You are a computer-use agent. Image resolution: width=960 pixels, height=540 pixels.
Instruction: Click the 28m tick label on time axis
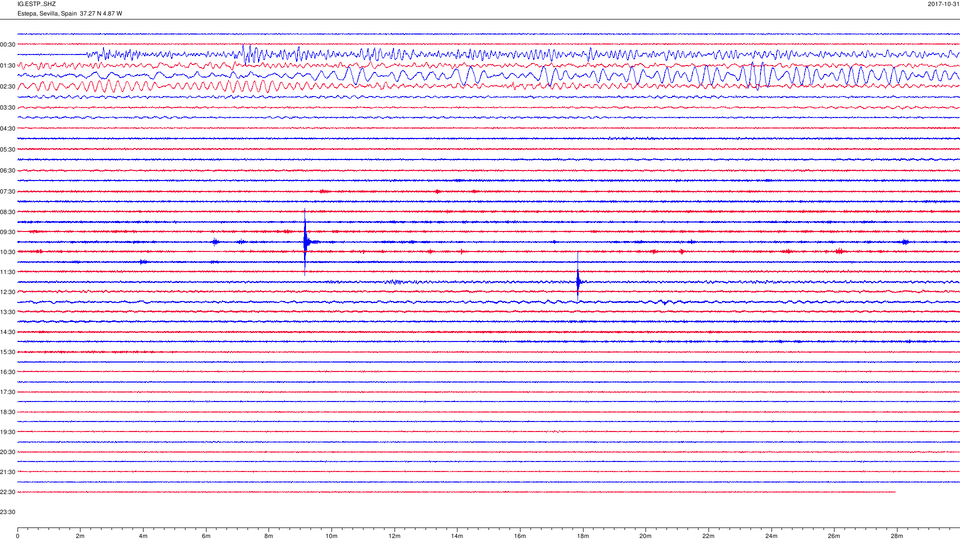897,536
